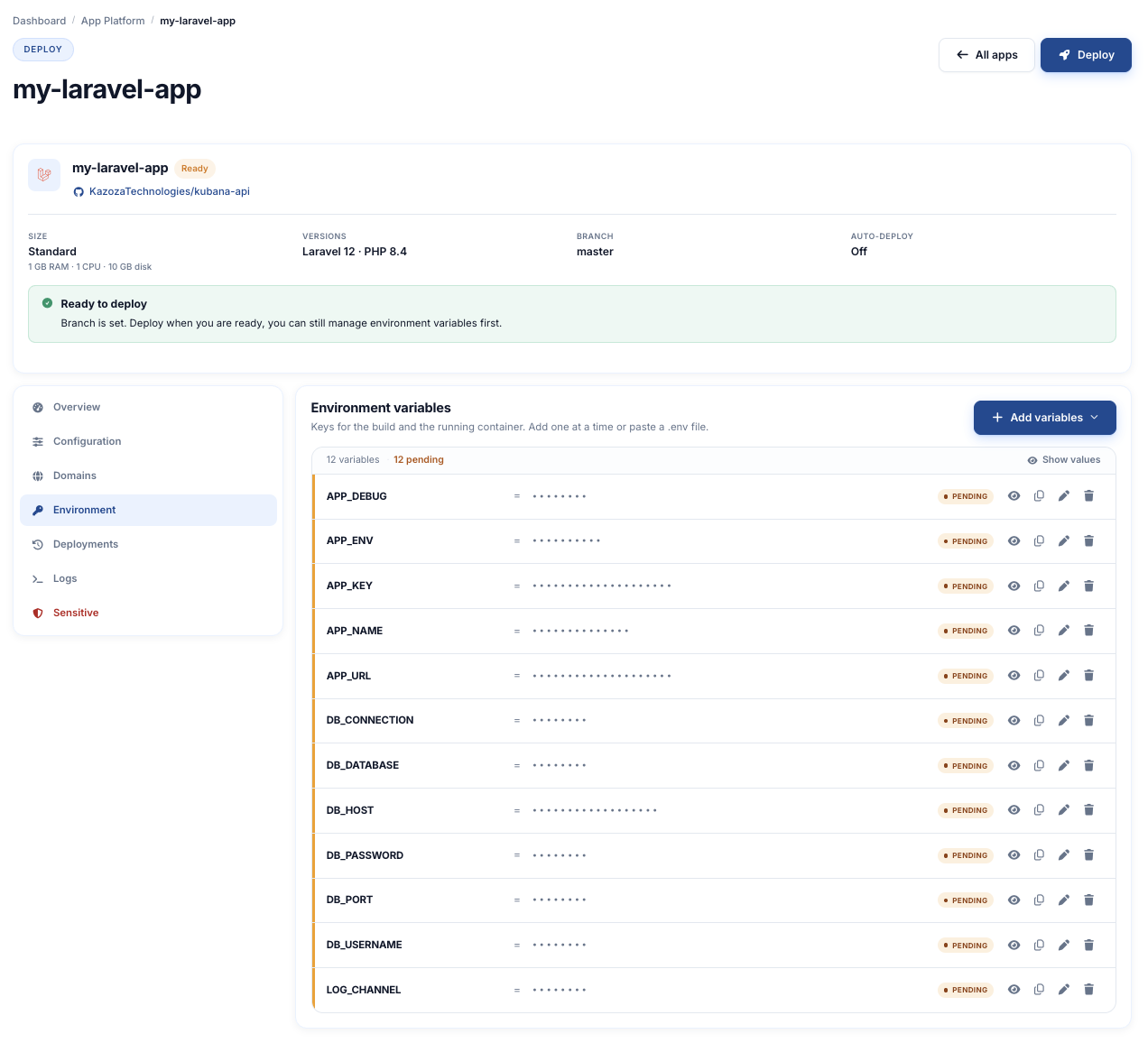Edit the APP_URL variable

pyautogui.click(x=1064, y=676)
